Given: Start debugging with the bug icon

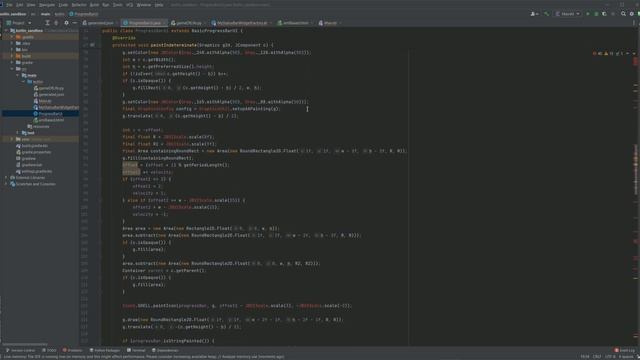Looking at the screenshot, I should 596,14.
